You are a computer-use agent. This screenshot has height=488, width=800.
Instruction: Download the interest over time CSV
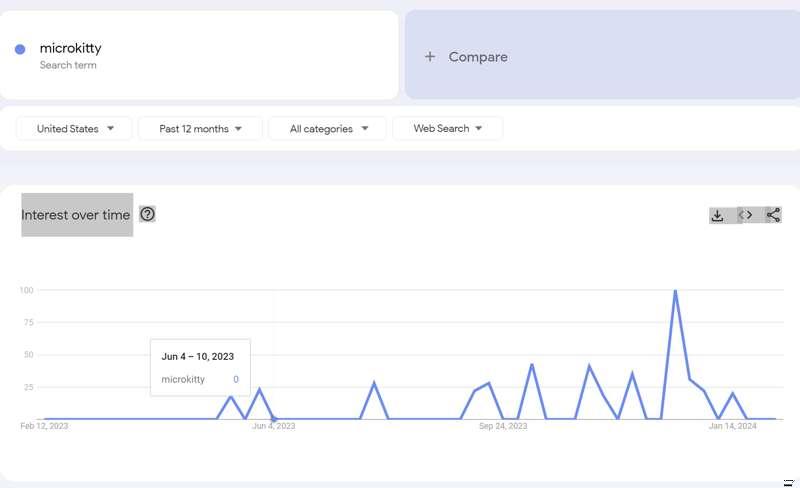point(717,215)
